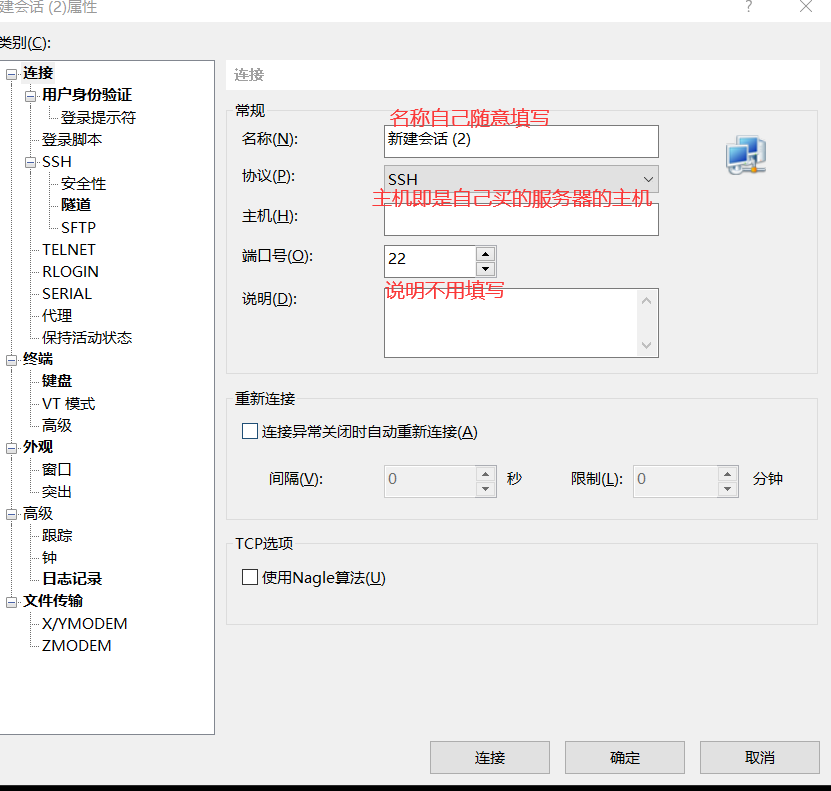Click the 取消 button
This screenshot has width=831, height=791.
(758, 757)
